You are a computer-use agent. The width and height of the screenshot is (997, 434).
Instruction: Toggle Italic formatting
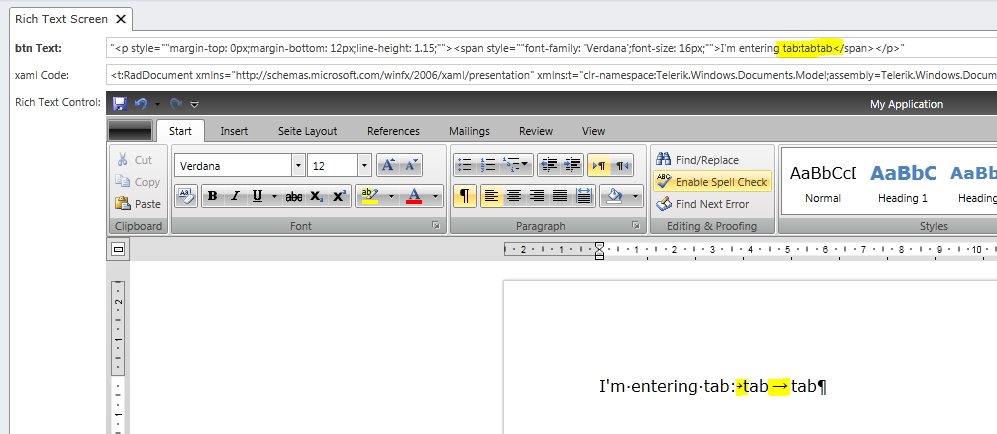[x=235, y=196]
